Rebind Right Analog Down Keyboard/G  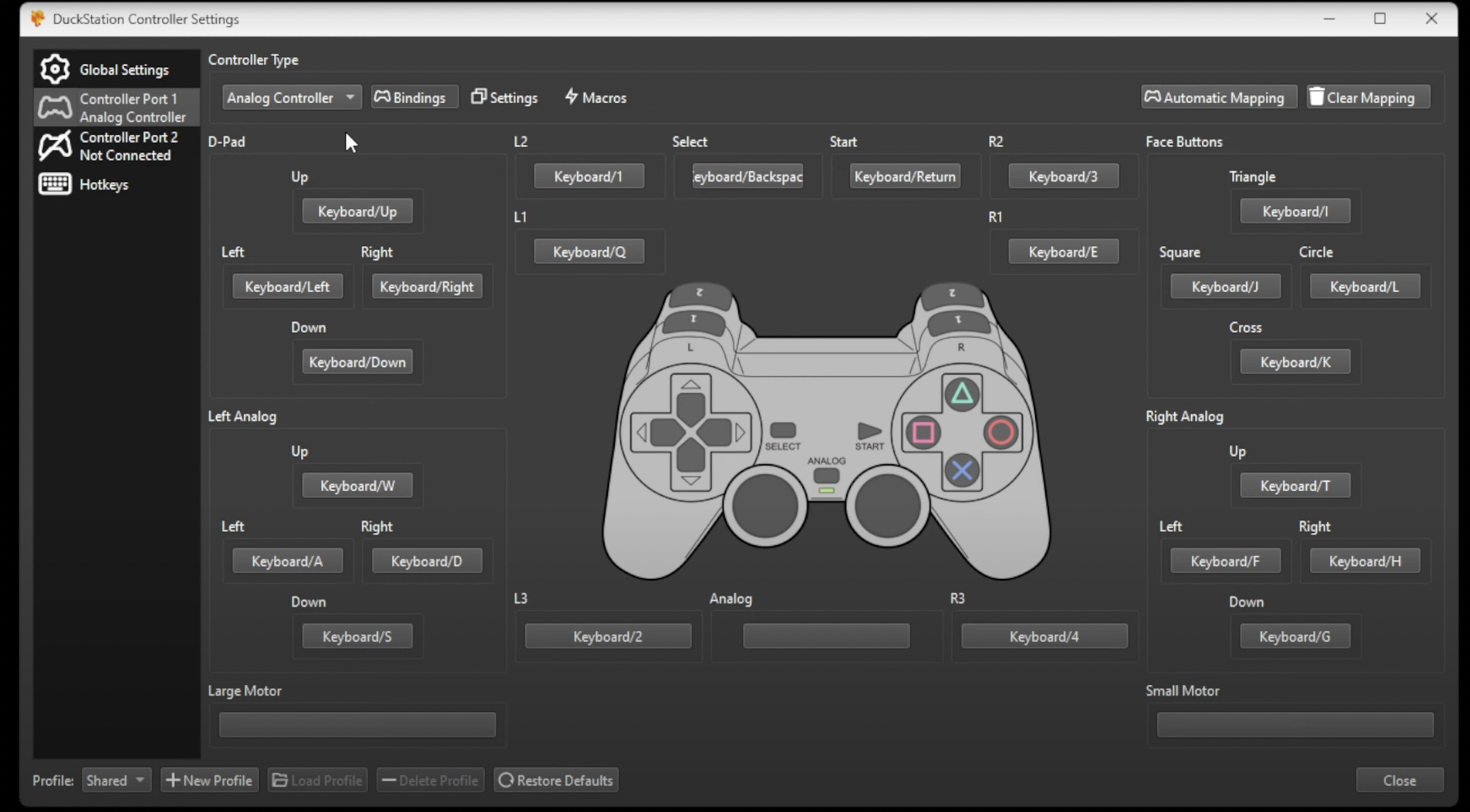point(1295,636)
